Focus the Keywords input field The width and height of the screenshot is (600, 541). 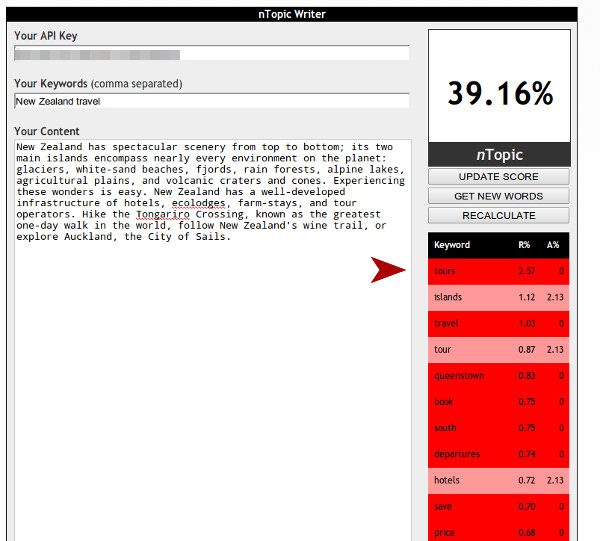pos(211,101)
